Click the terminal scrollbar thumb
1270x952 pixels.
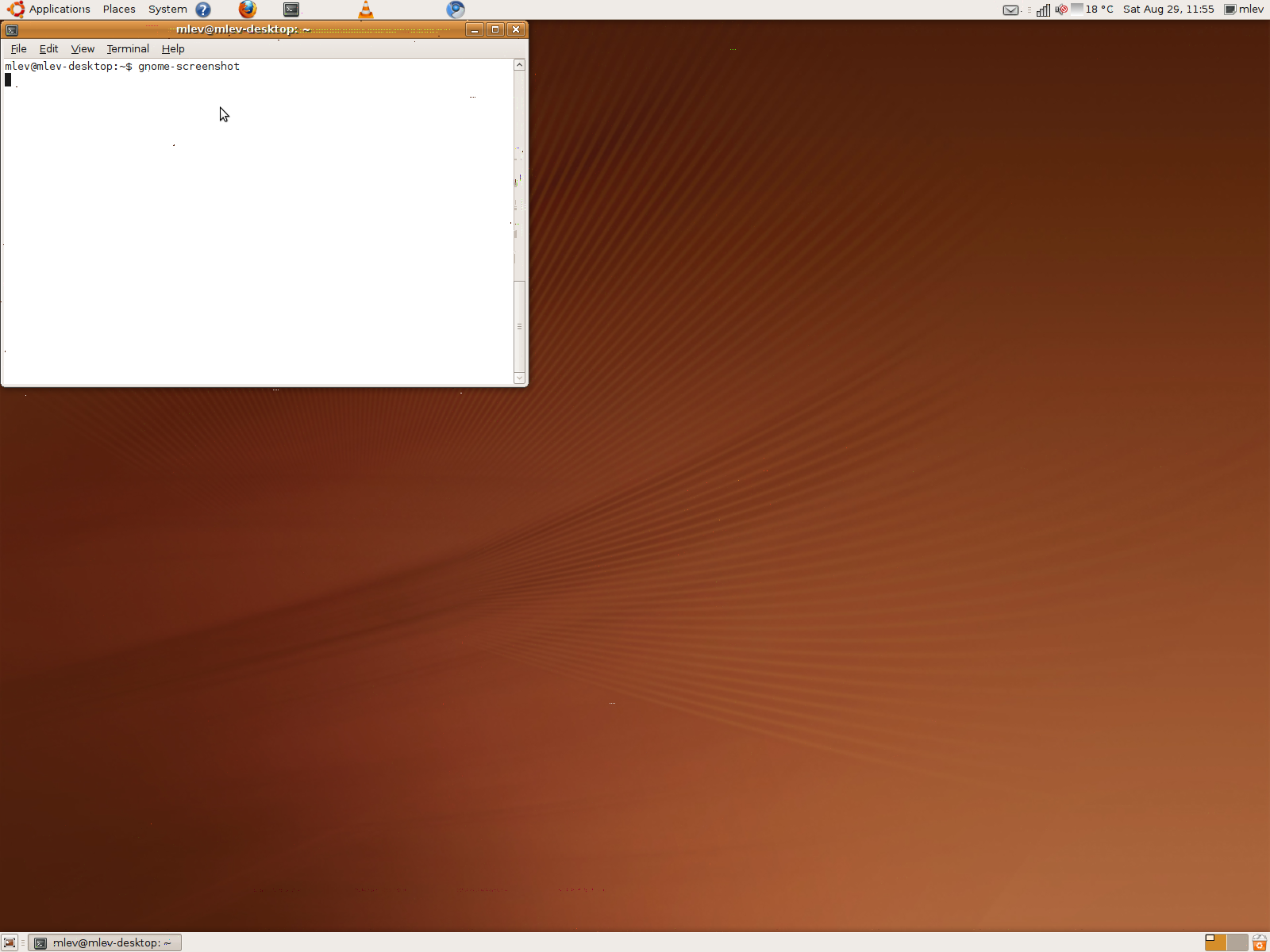click(x=520, y=326)
